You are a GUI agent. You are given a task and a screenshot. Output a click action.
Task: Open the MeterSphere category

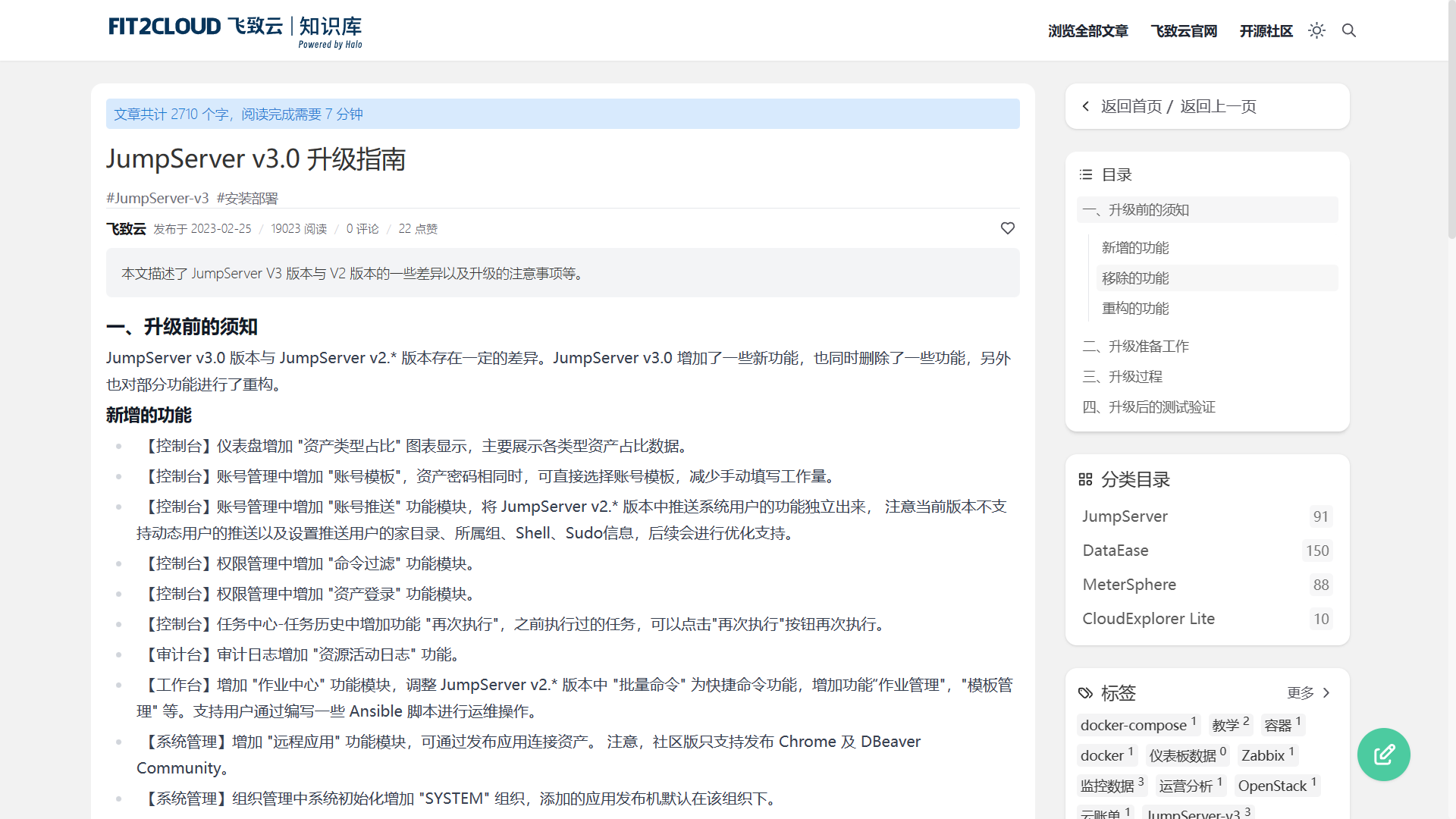(1129, 585)
